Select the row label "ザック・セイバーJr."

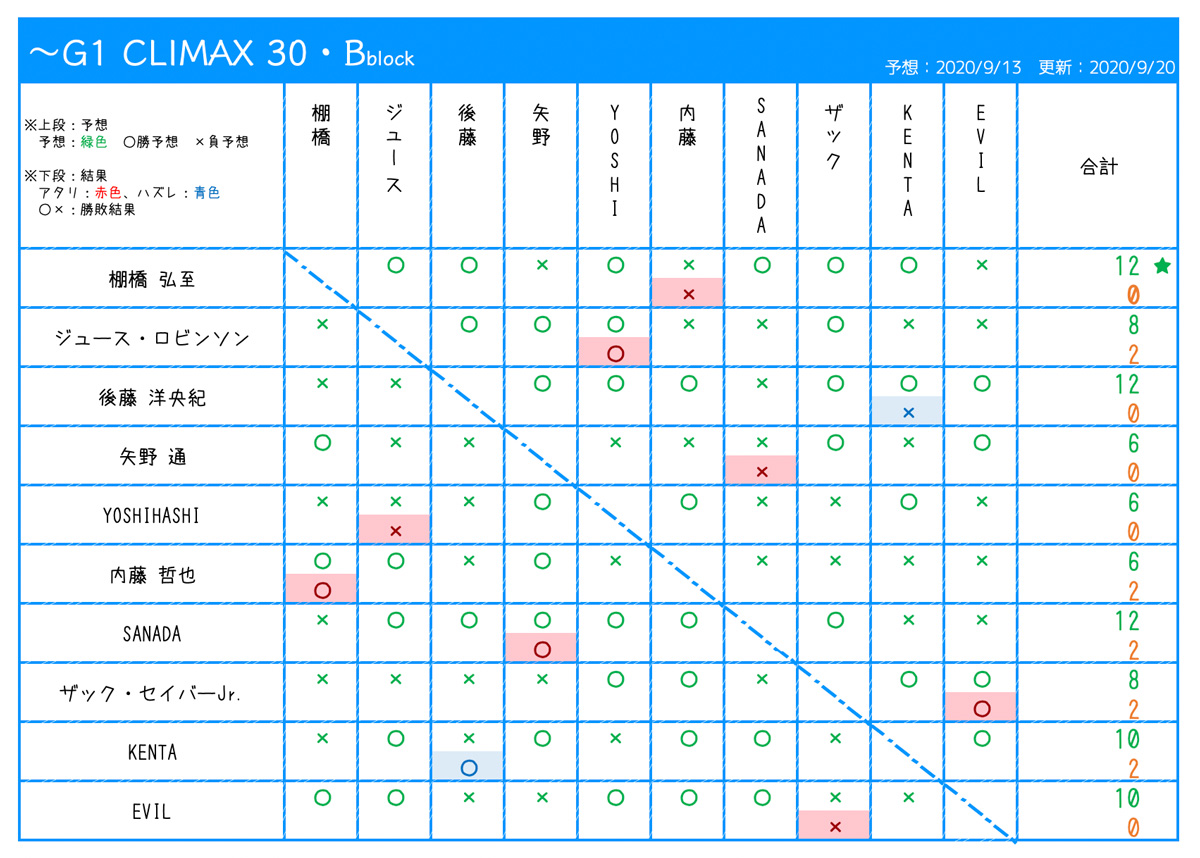152,693
